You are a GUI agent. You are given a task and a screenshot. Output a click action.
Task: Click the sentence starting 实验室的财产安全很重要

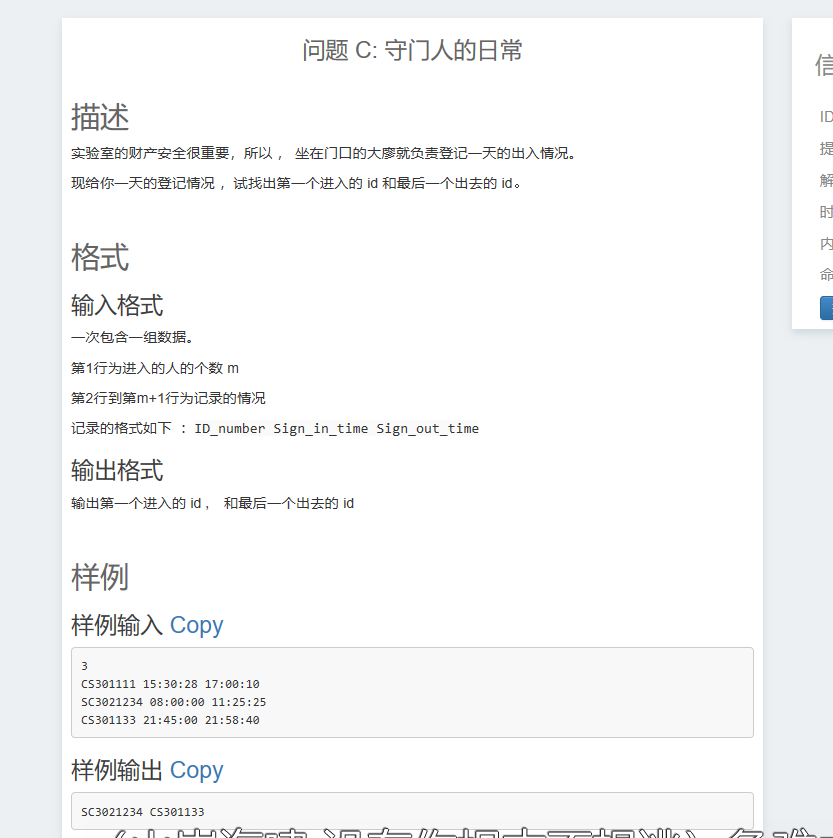click(325, 153)
